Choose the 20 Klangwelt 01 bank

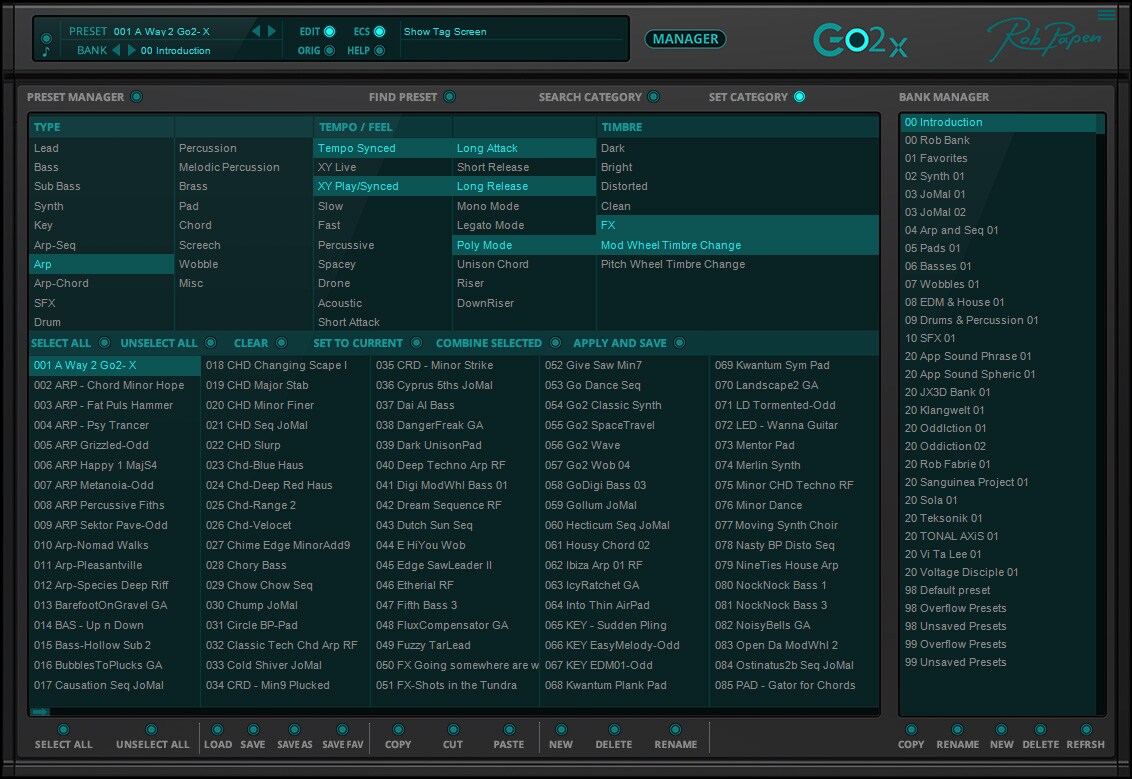coord(998,410)
